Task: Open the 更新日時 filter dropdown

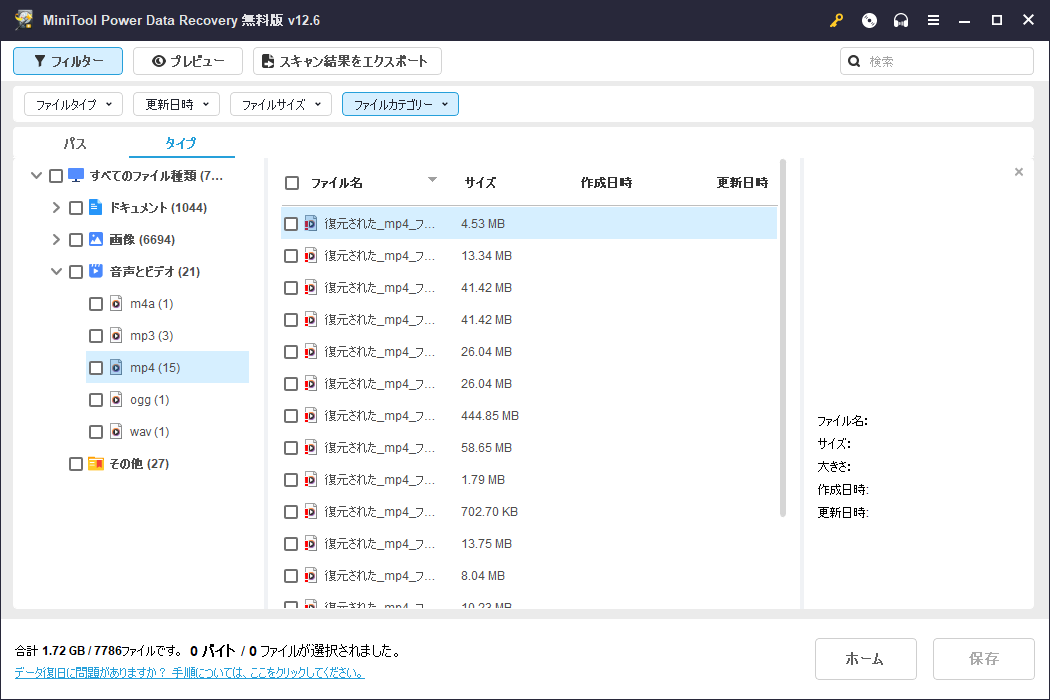Action: 176,104
